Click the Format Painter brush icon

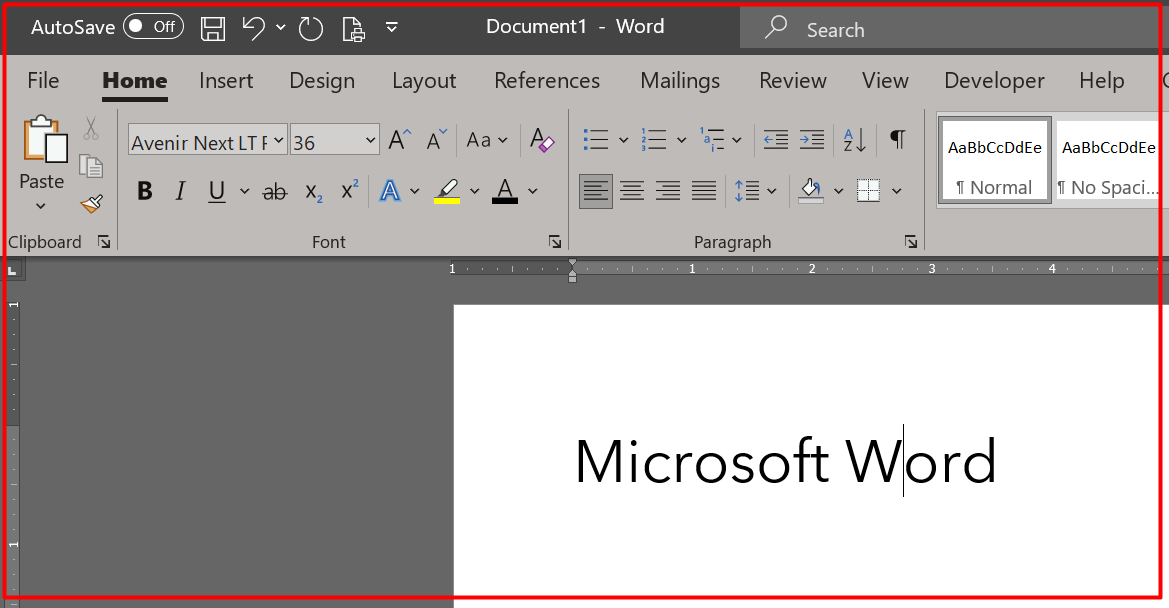[92, 203]
